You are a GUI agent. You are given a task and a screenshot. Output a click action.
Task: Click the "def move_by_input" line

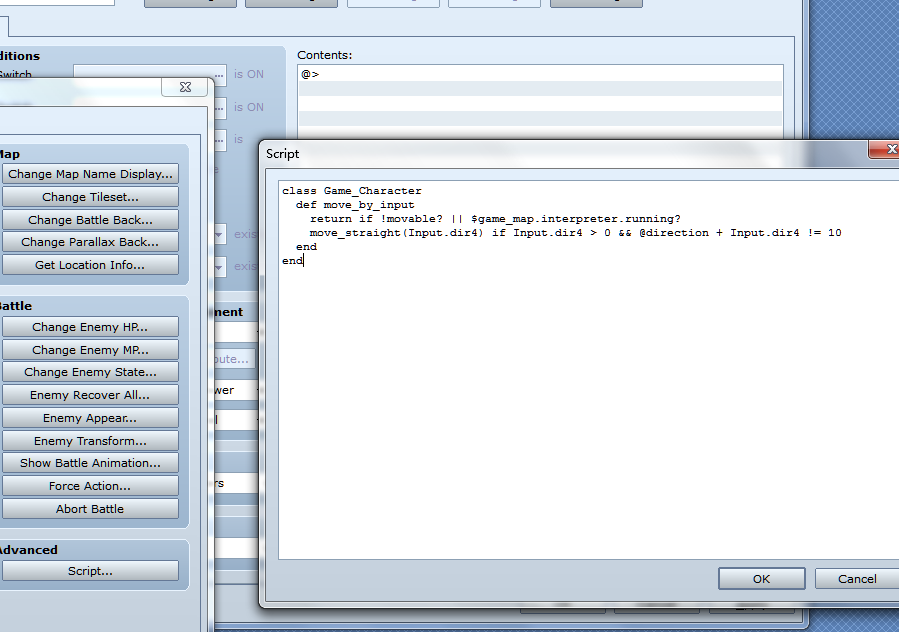pyautogui.click(x=355, y=205)
